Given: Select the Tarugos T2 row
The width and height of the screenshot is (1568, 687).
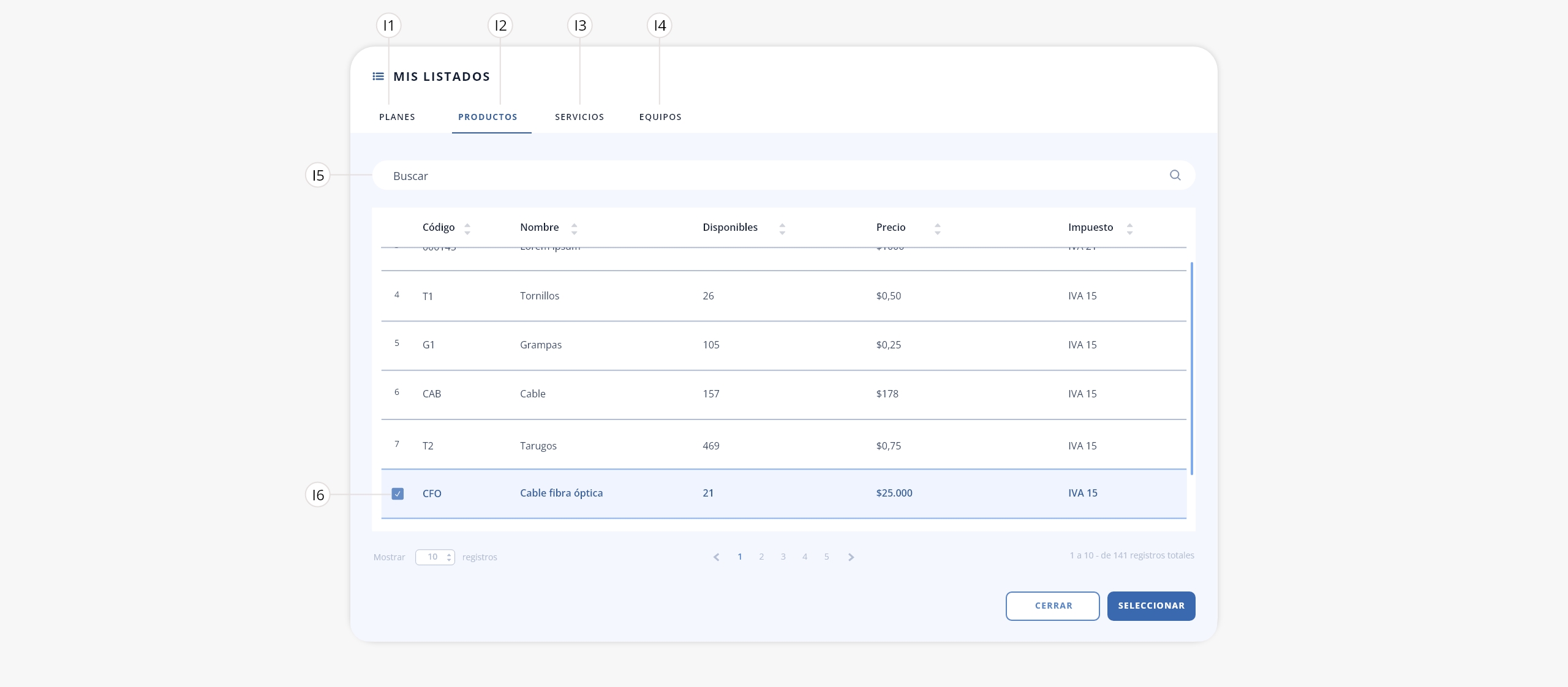Looking at the screenshot, I should pos(783,445).
